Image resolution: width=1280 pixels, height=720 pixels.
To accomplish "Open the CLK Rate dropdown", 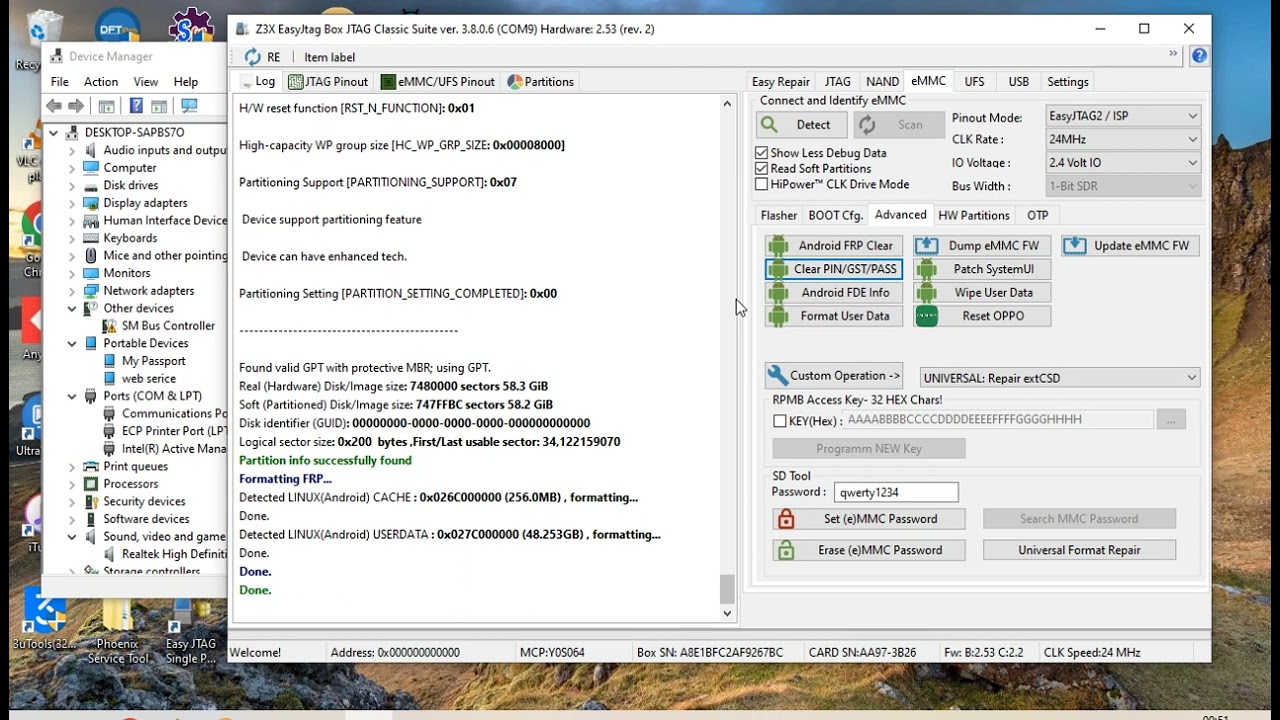I will [x=1122, y=139].
